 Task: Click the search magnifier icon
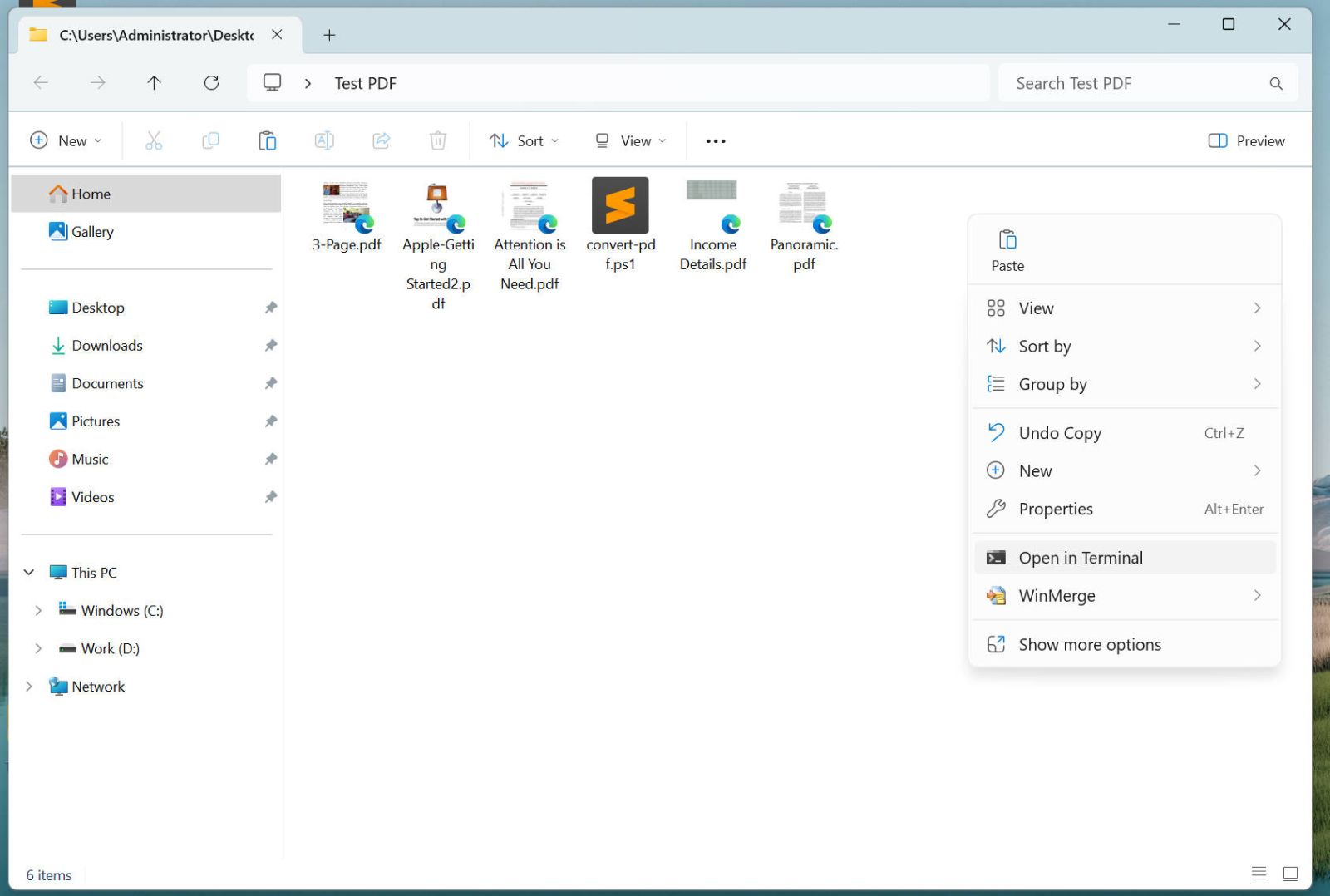pos(1275,83)
